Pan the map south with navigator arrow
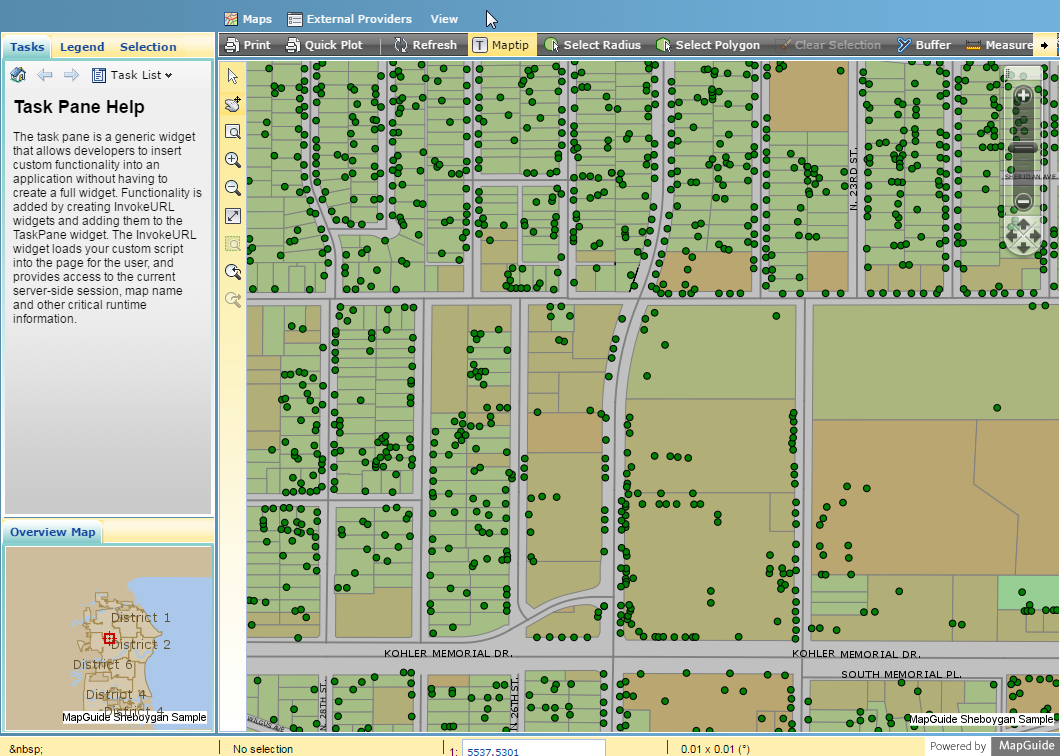The height and width of the screenshot is (756, 1060). pos(1023,248)
